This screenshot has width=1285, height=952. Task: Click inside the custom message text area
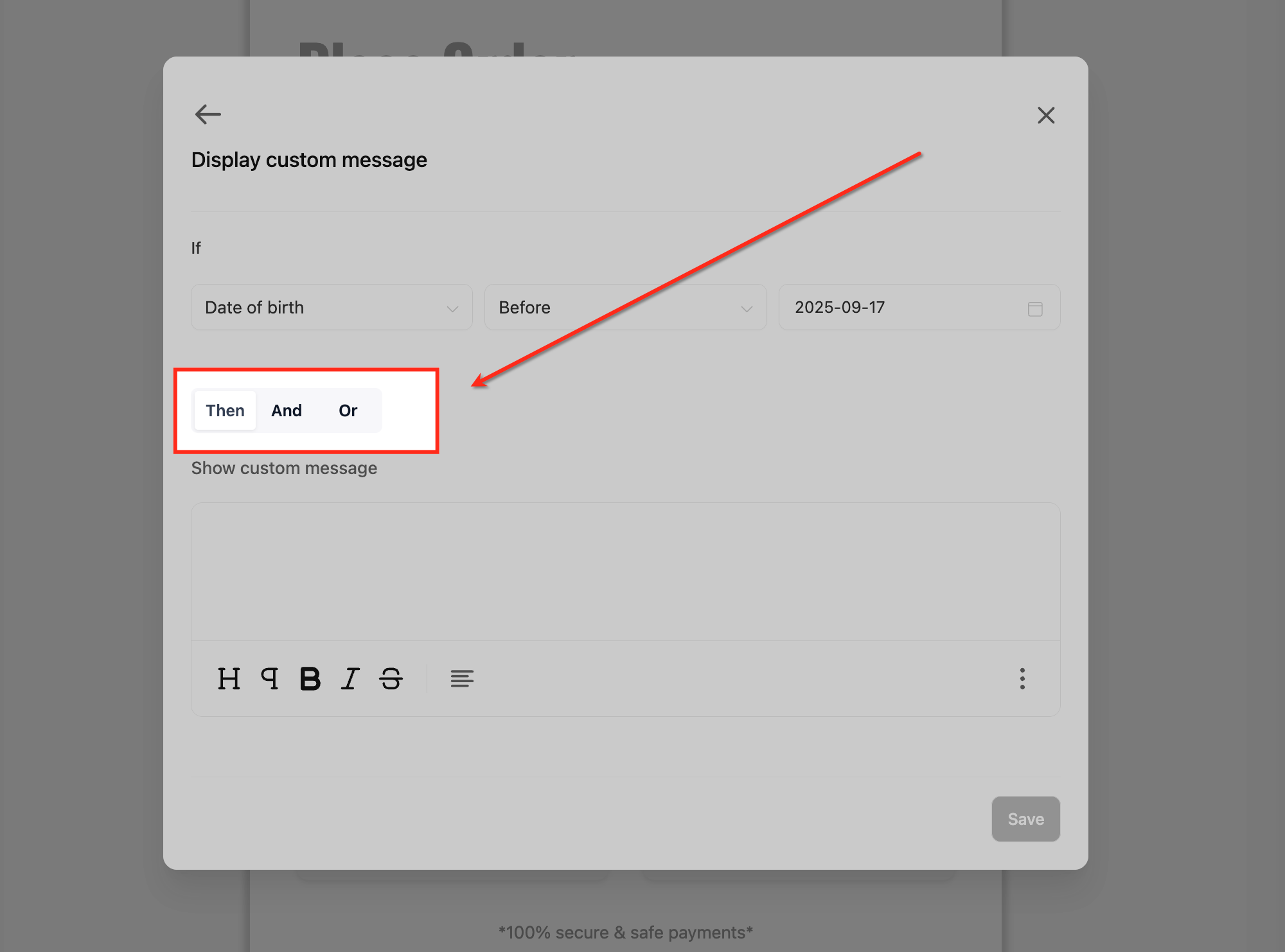tap(625, 571)
